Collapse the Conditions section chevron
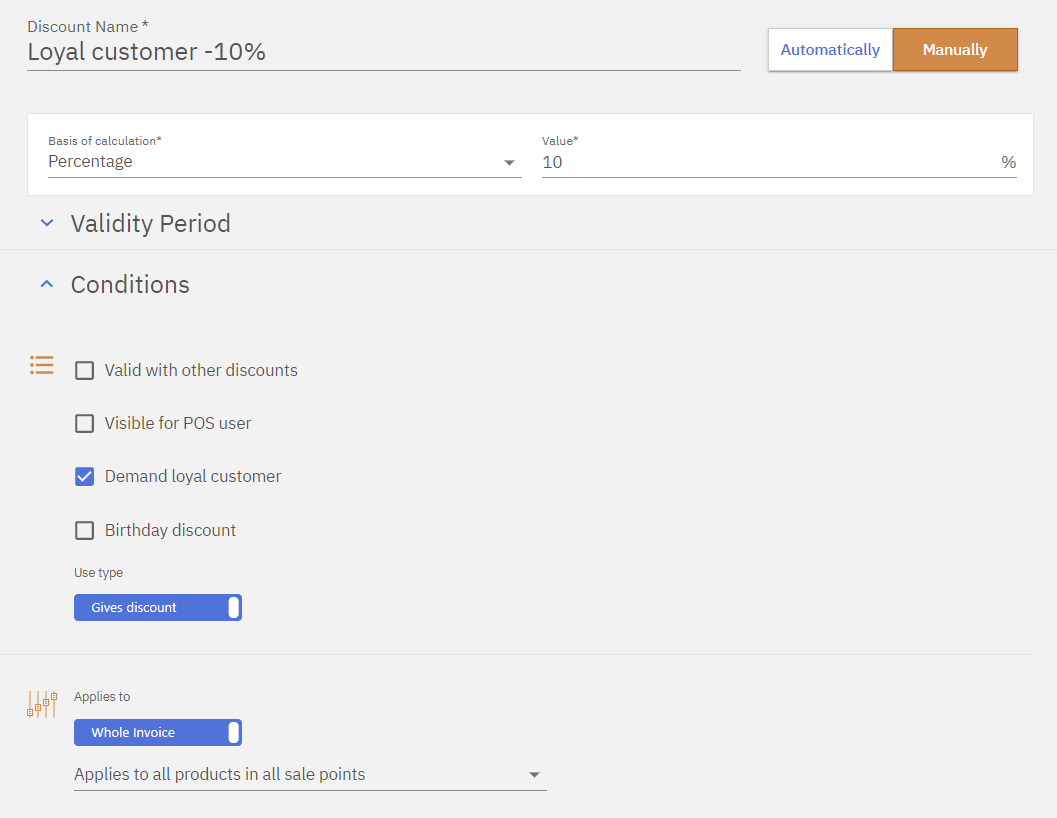Image resolution: width=1057 pixels, height=818 pixels. (x=46, y=285)
